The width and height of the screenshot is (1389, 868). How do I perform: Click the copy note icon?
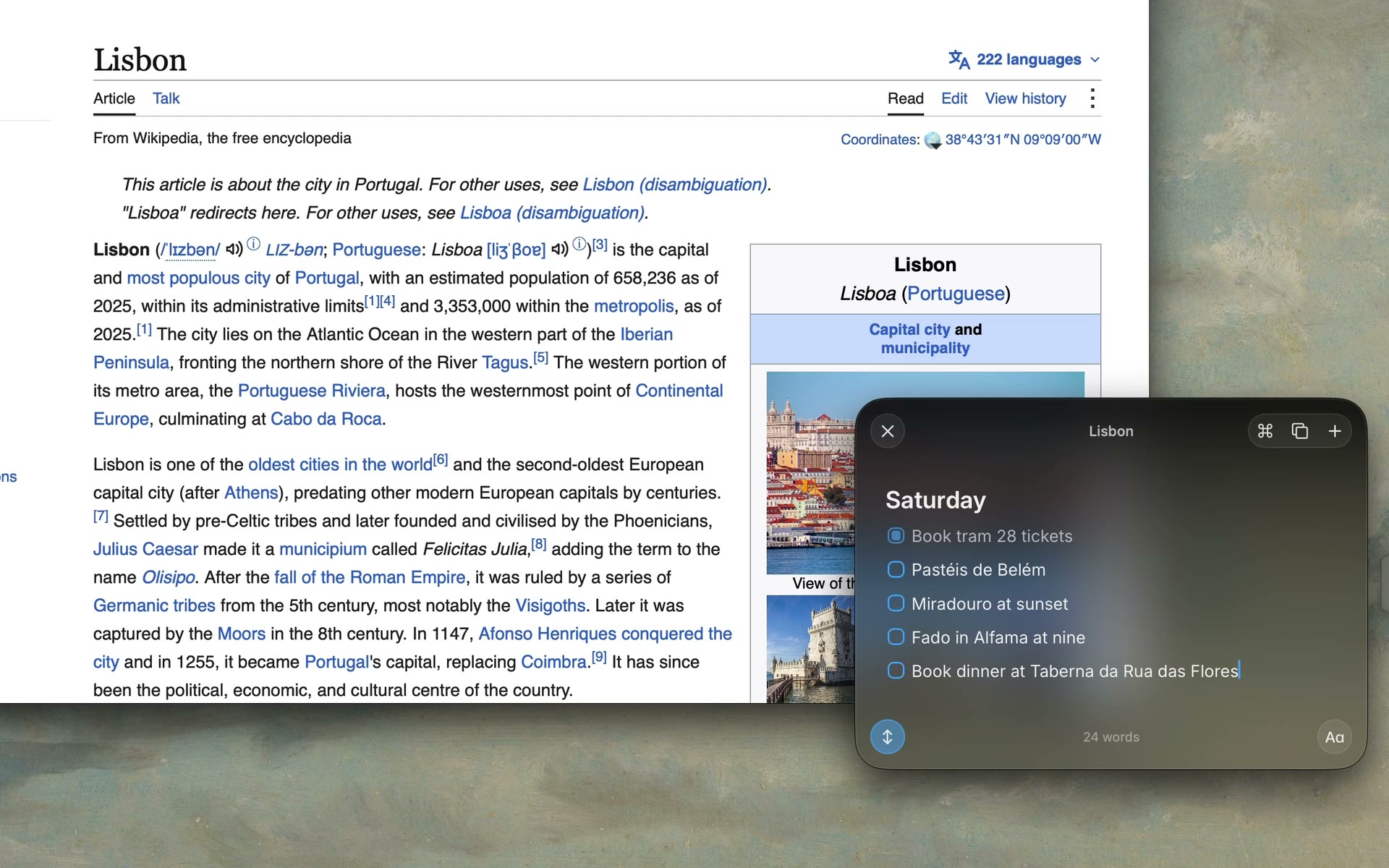pyautogui.click(x=1300, y=431)
